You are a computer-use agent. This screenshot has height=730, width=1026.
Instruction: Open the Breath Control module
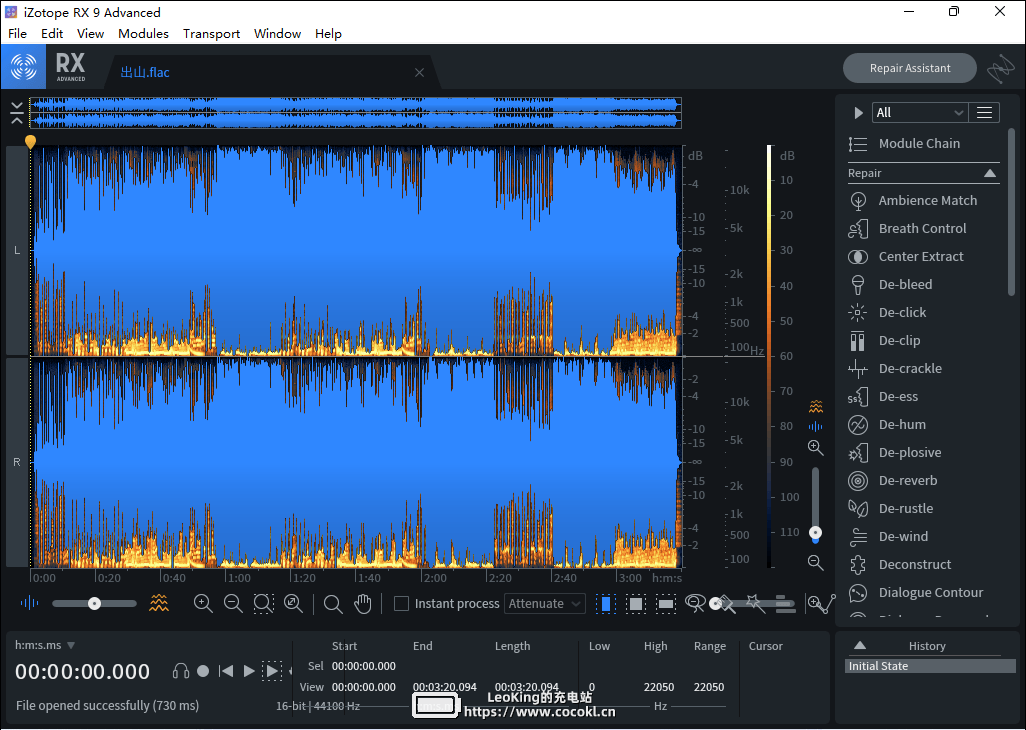click(x=908, y=229)
